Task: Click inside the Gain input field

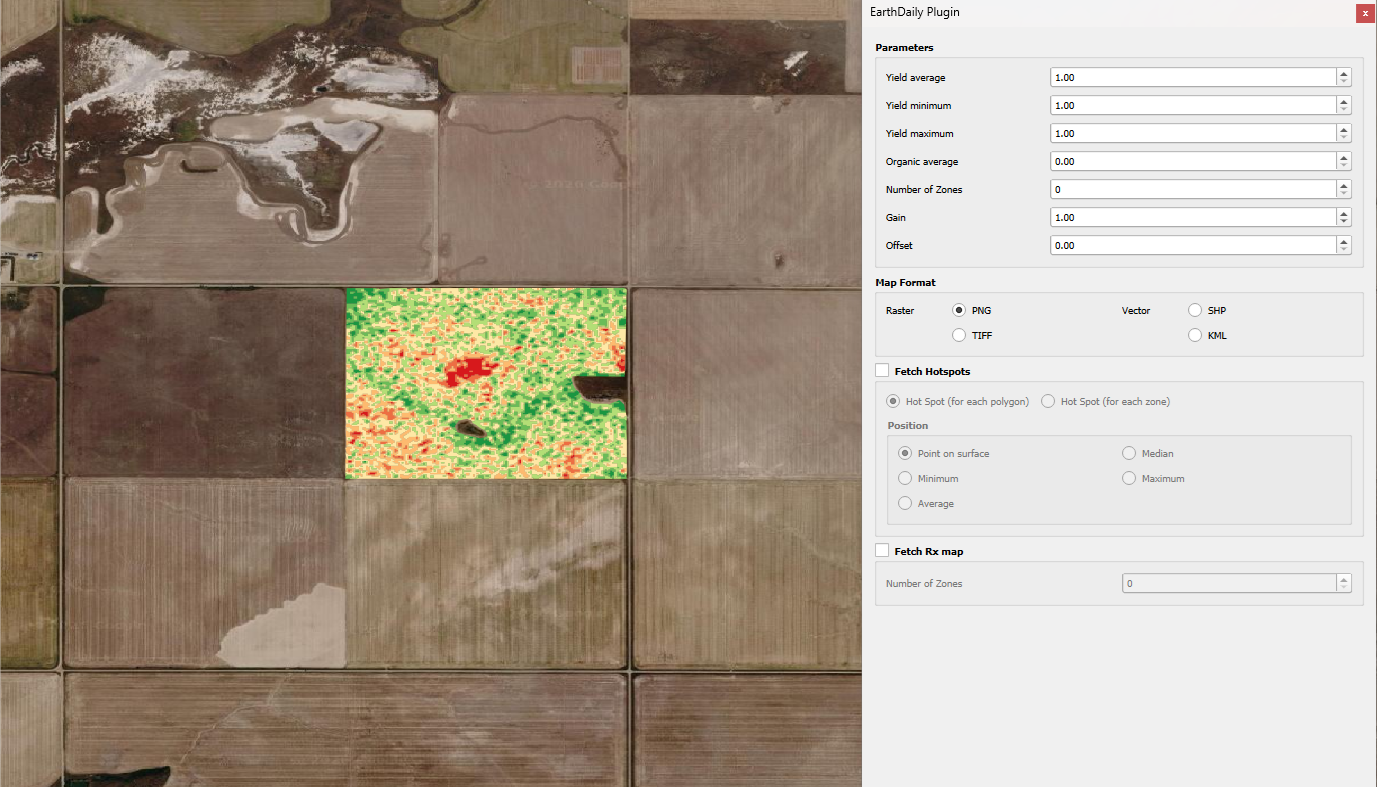Action: [x=1190, y=217]
